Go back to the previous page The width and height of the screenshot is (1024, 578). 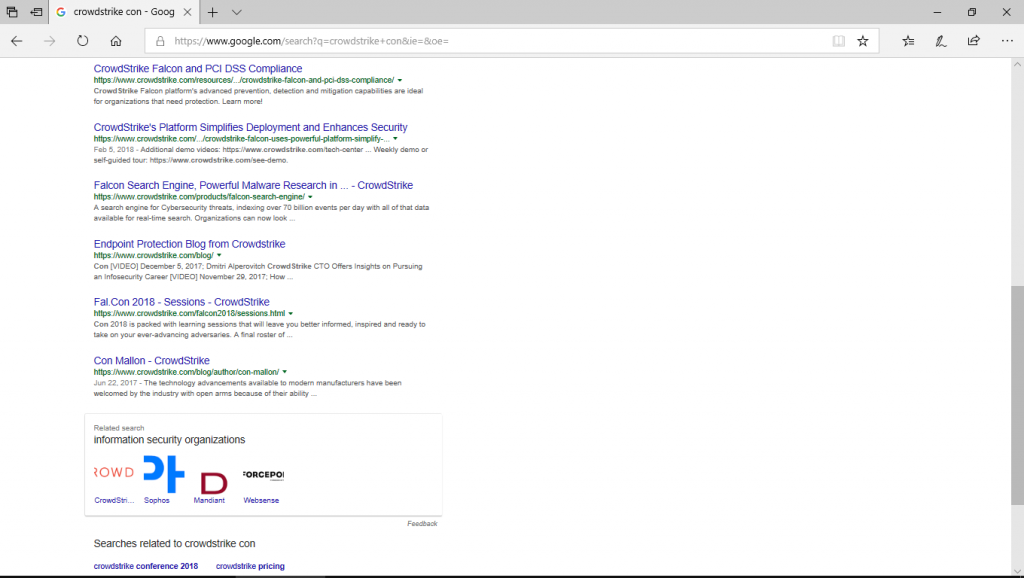pos(17,41)
